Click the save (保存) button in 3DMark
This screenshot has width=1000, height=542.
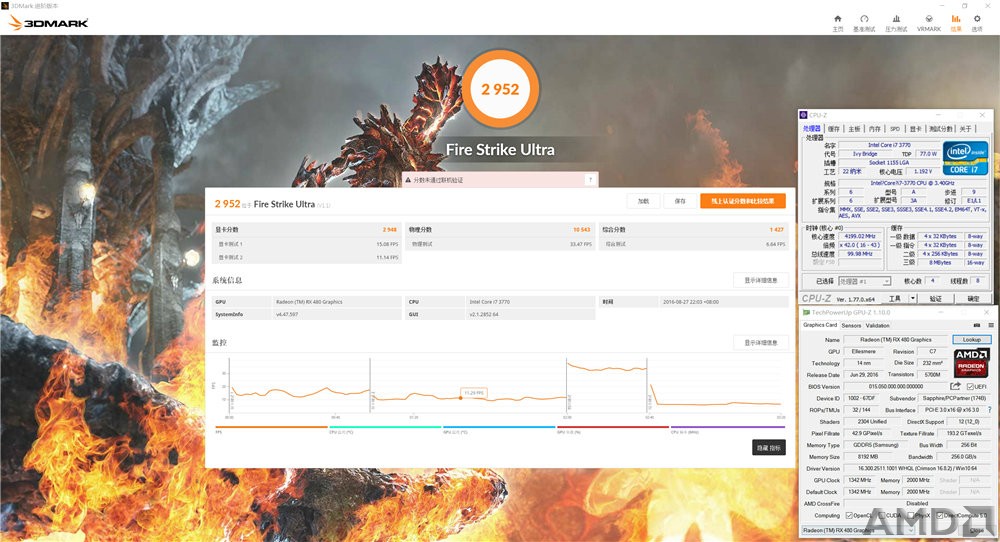click(x=680, y=201)
